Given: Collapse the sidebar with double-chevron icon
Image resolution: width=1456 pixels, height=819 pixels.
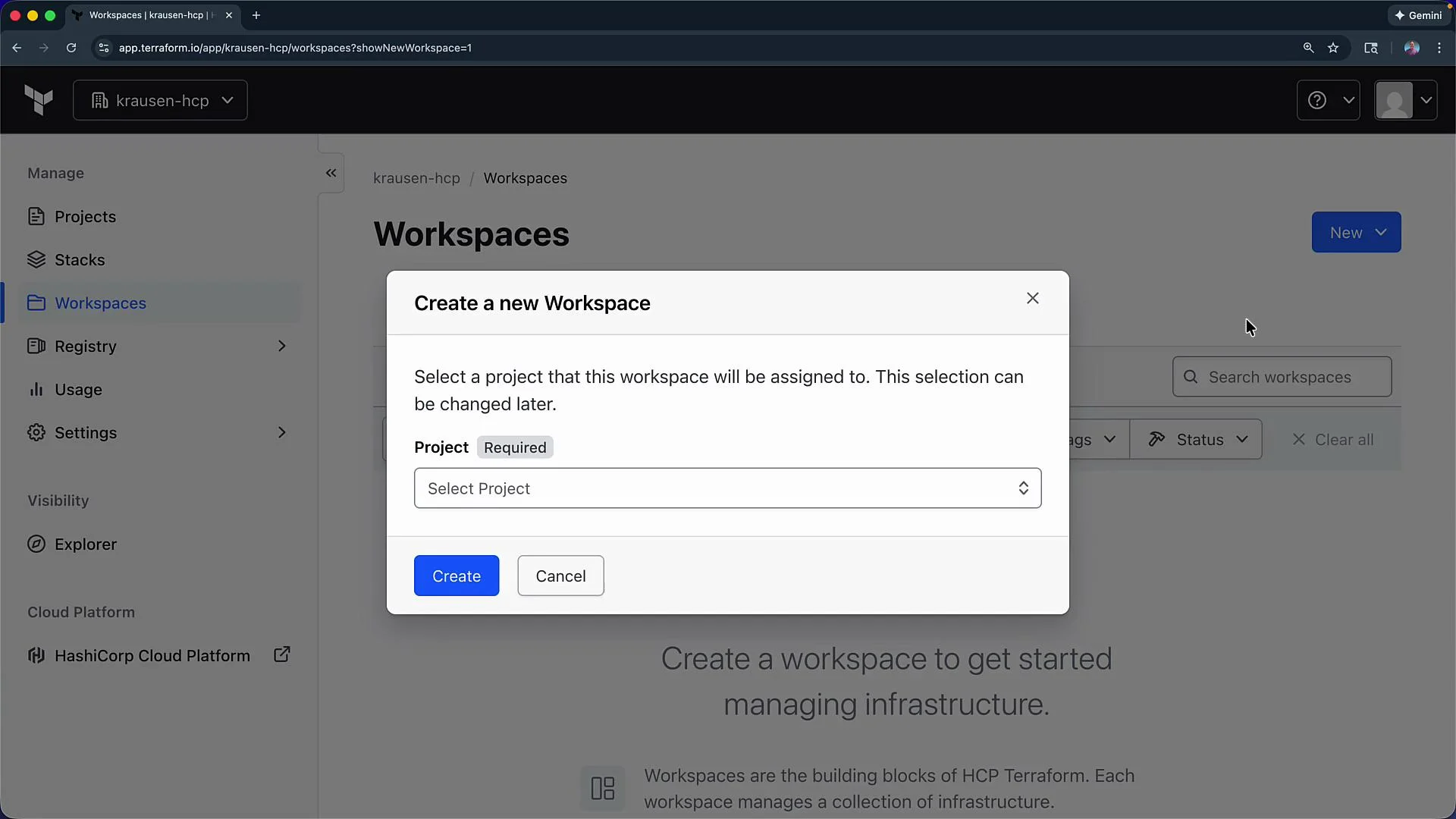Looking at the screenshot, I should [x=331, y=173].
